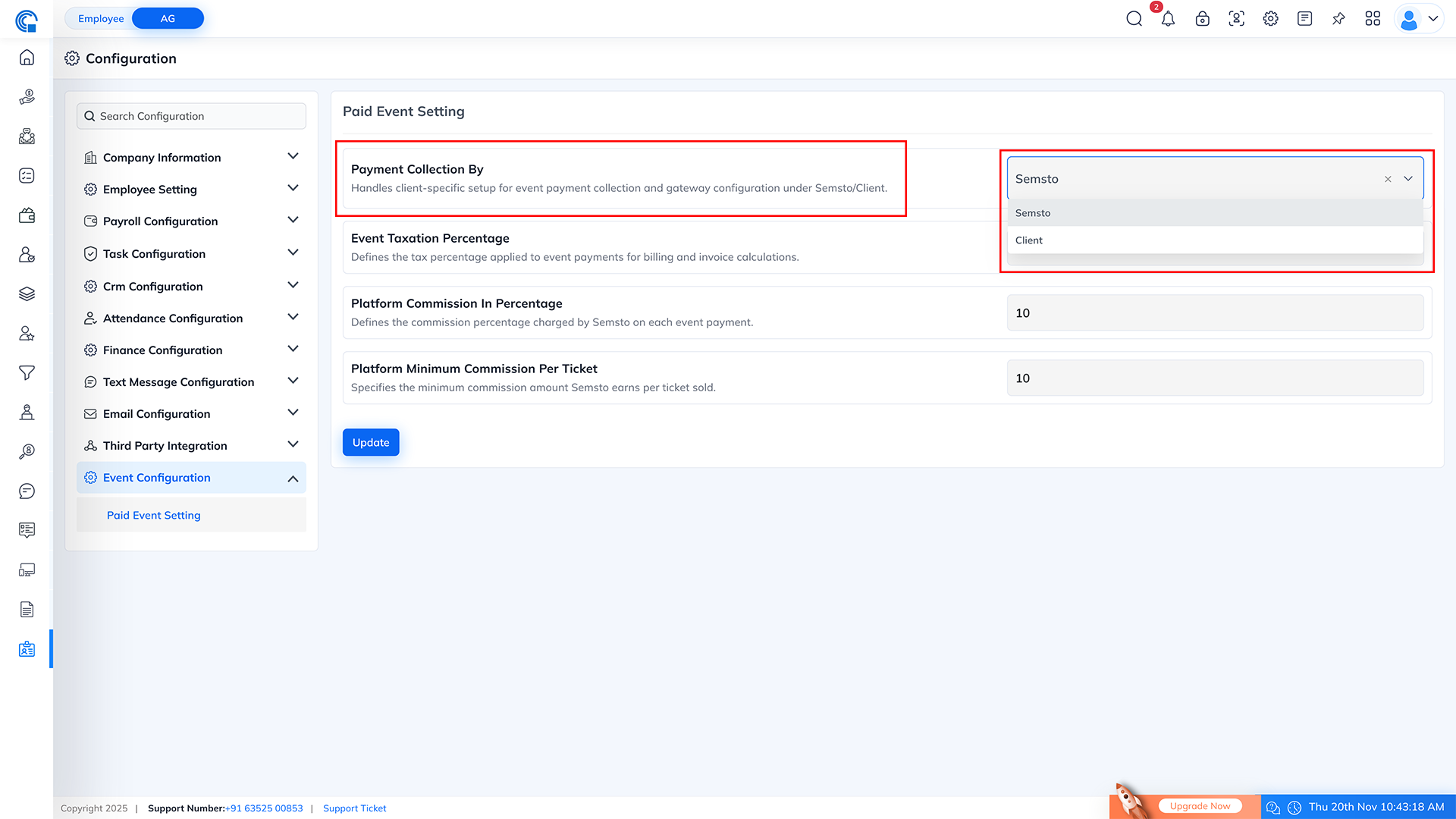Viewport: 1456px width, 819px height.
Task: Open the apps grid launcher
Action: pyautogui.click(x=1373, y=18)
